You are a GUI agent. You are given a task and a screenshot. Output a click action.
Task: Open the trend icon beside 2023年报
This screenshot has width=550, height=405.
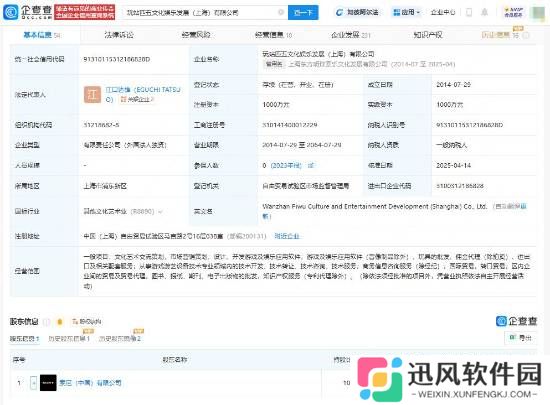pos(310,165)
